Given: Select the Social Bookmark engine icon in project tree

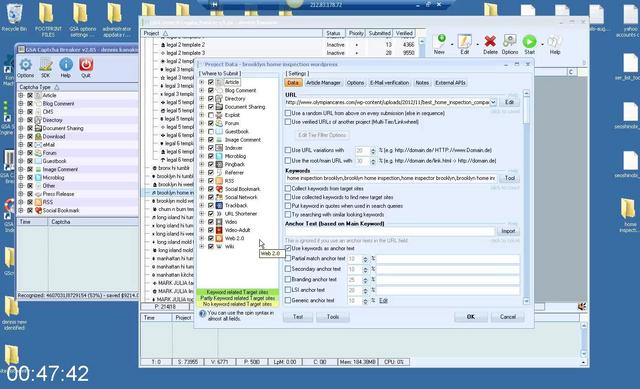Looking at the screenshot, I should pyautogui.click(x=220, y=189).
